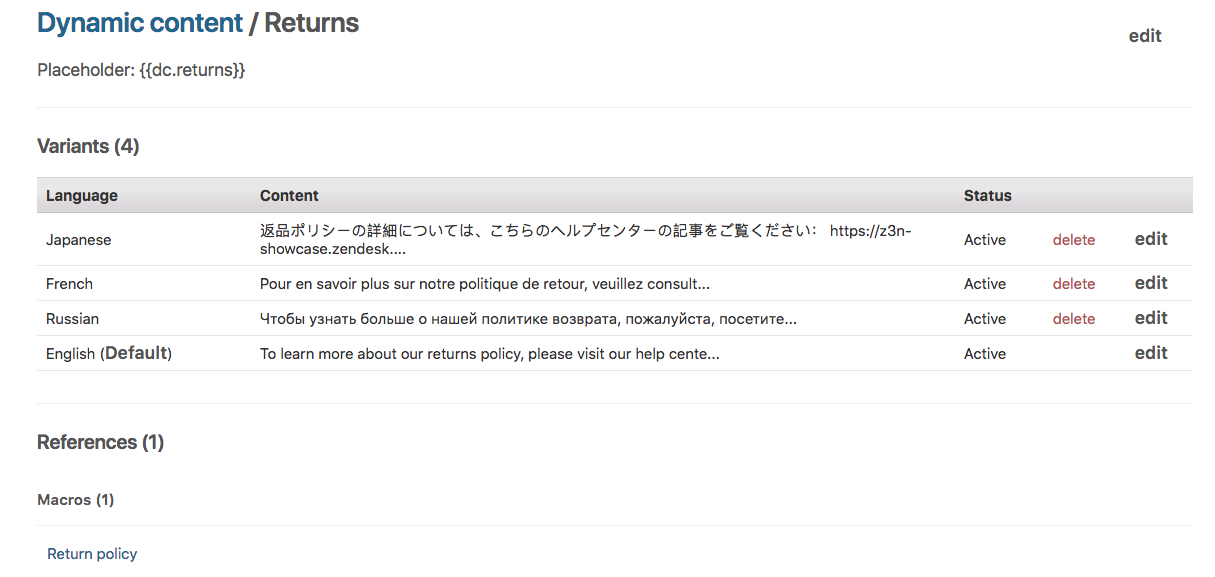Image resolution: width=1215 pixels, height=577 pixels.
Task: Delete the Russian variant
Action: coord(1073,319)
